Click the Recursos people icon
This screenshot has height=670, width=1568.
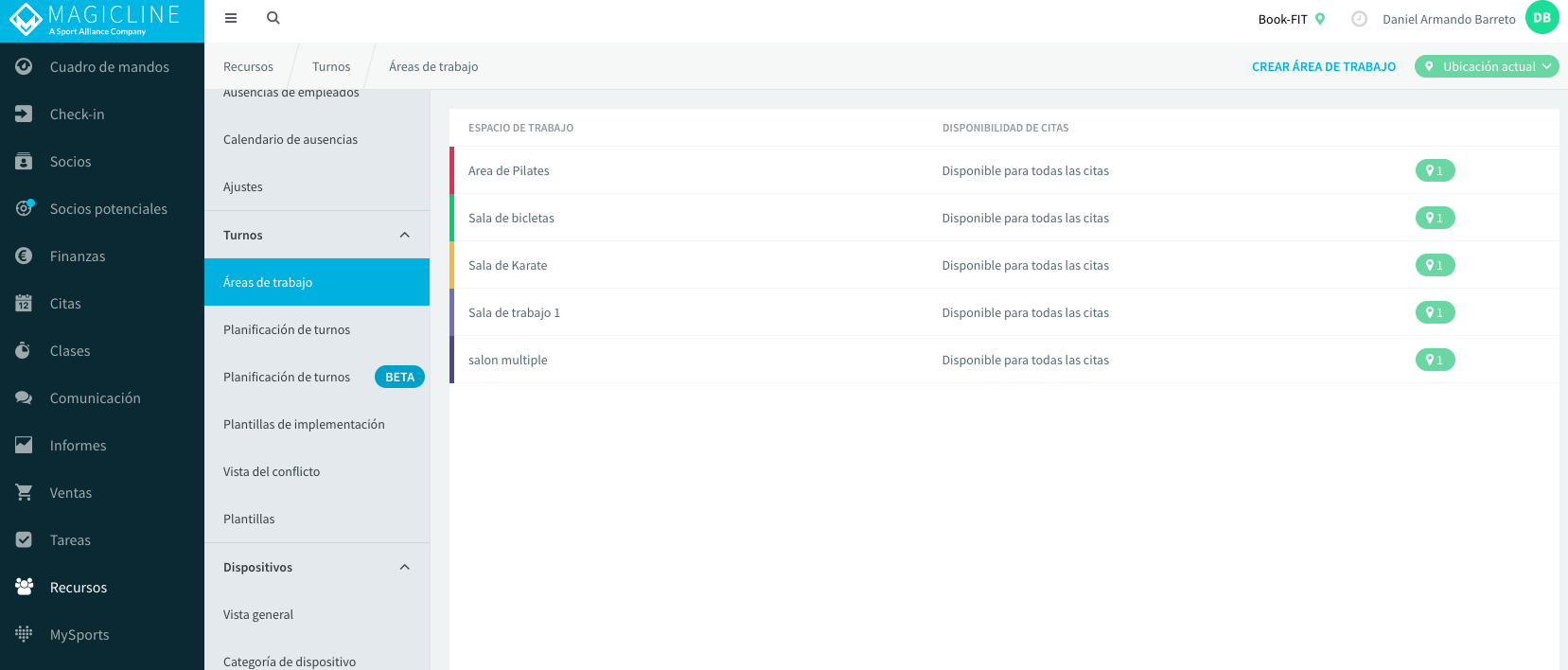click(24, 587)
